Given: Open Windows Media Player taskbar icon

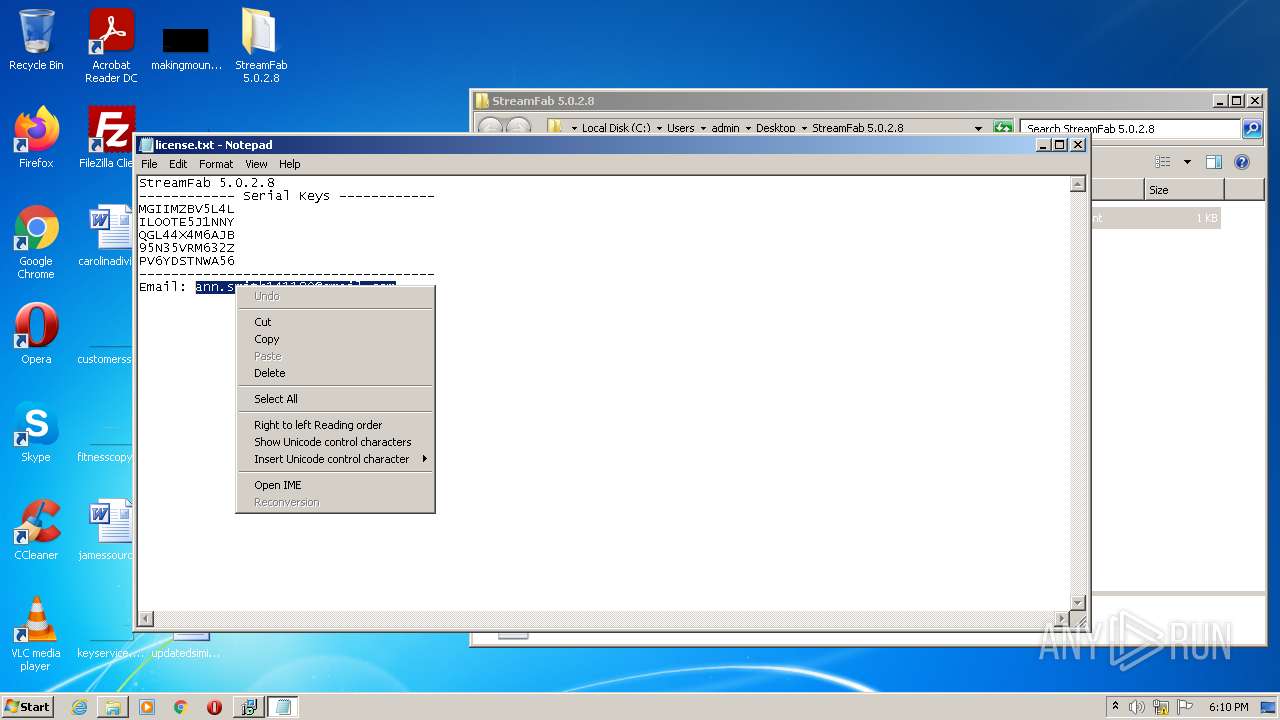Looking at the screenshot, I should coord(147,707).
